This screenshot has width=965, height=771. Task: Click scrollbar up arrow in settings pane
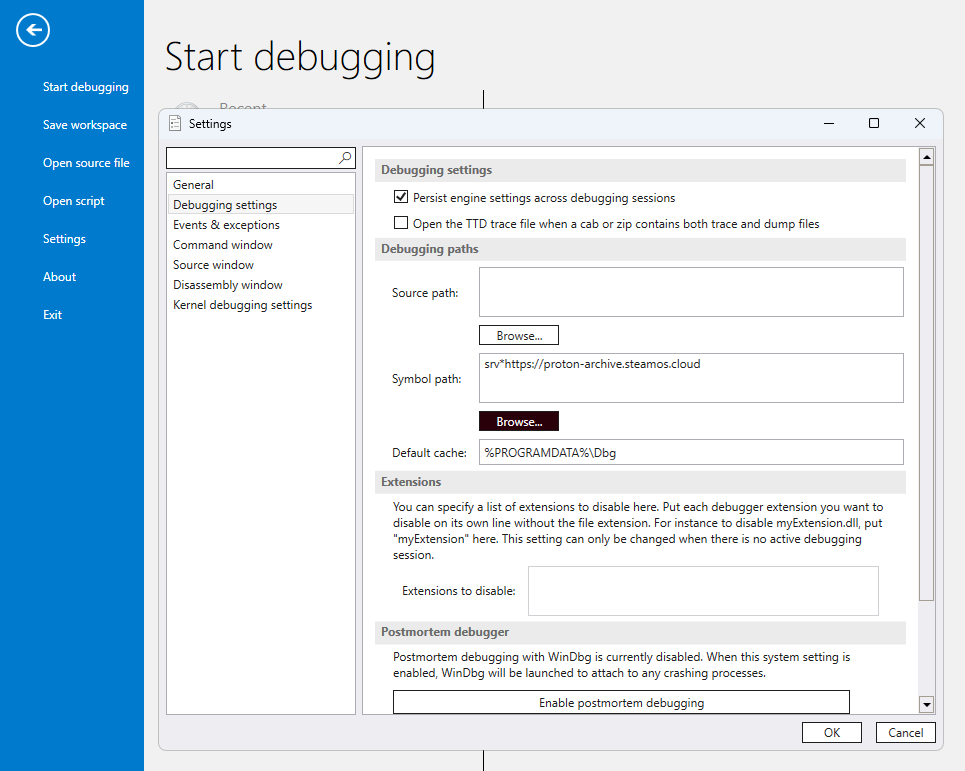[926, 157]
